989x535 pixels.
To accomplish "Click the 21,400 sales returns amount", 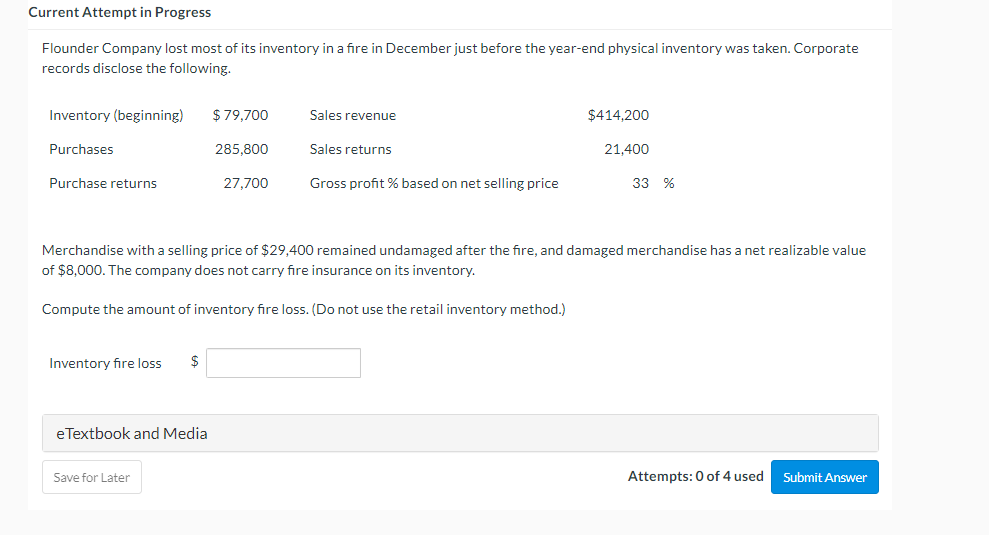I will 627,149.
